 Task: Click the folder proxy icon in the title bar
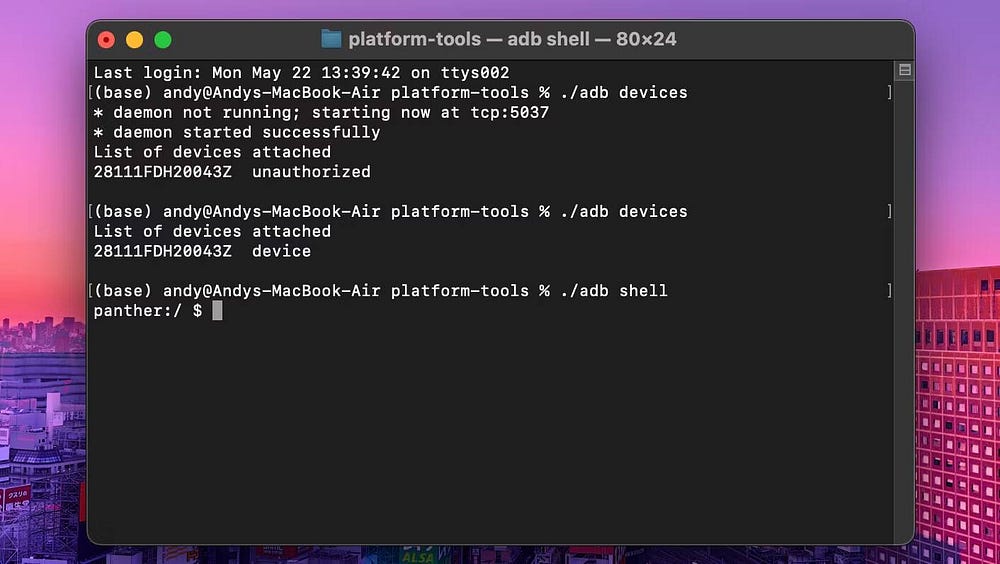(331, 39)
